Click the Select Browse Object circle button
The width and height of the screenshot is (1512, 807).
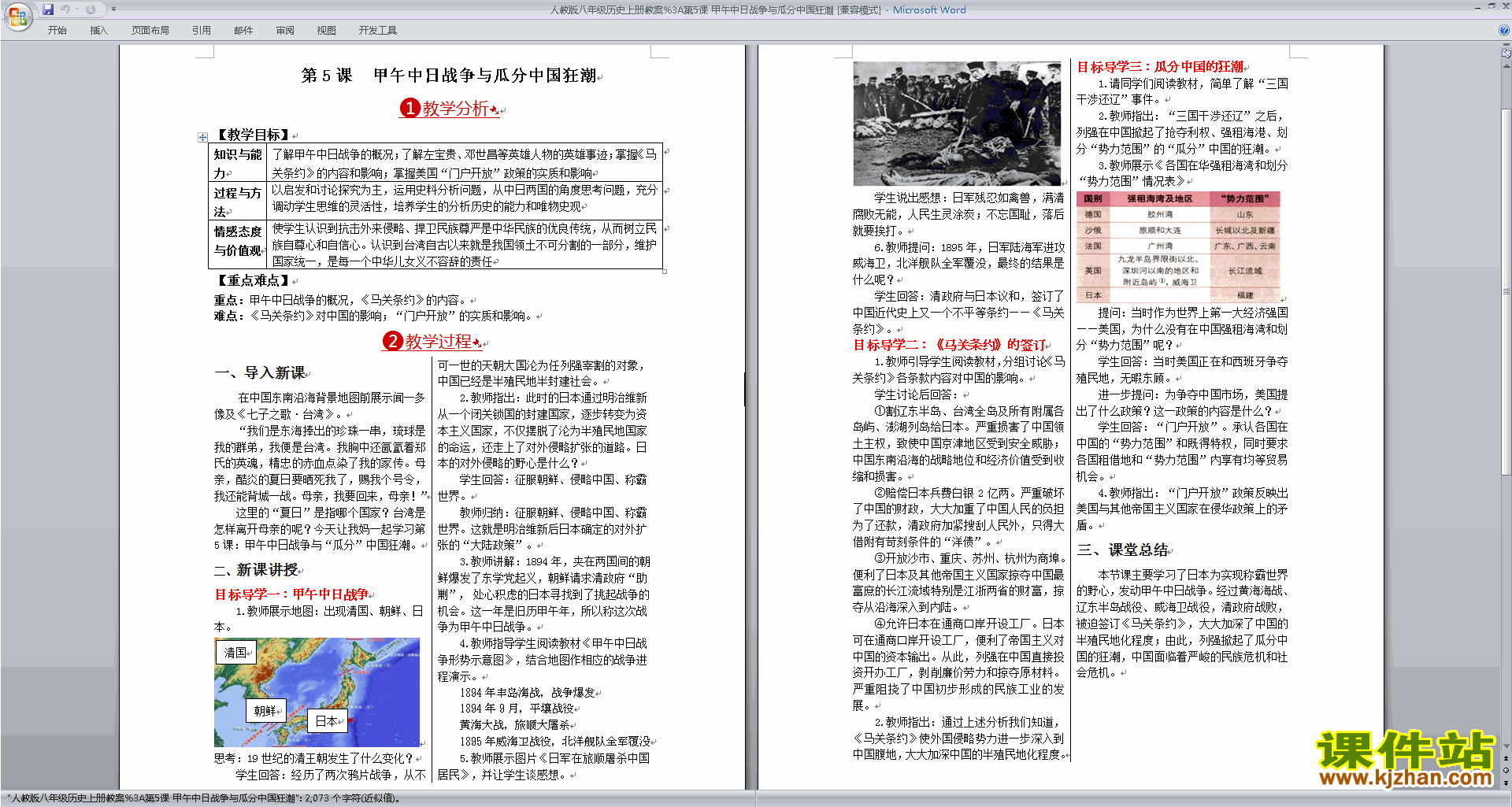coord(1506,771)
